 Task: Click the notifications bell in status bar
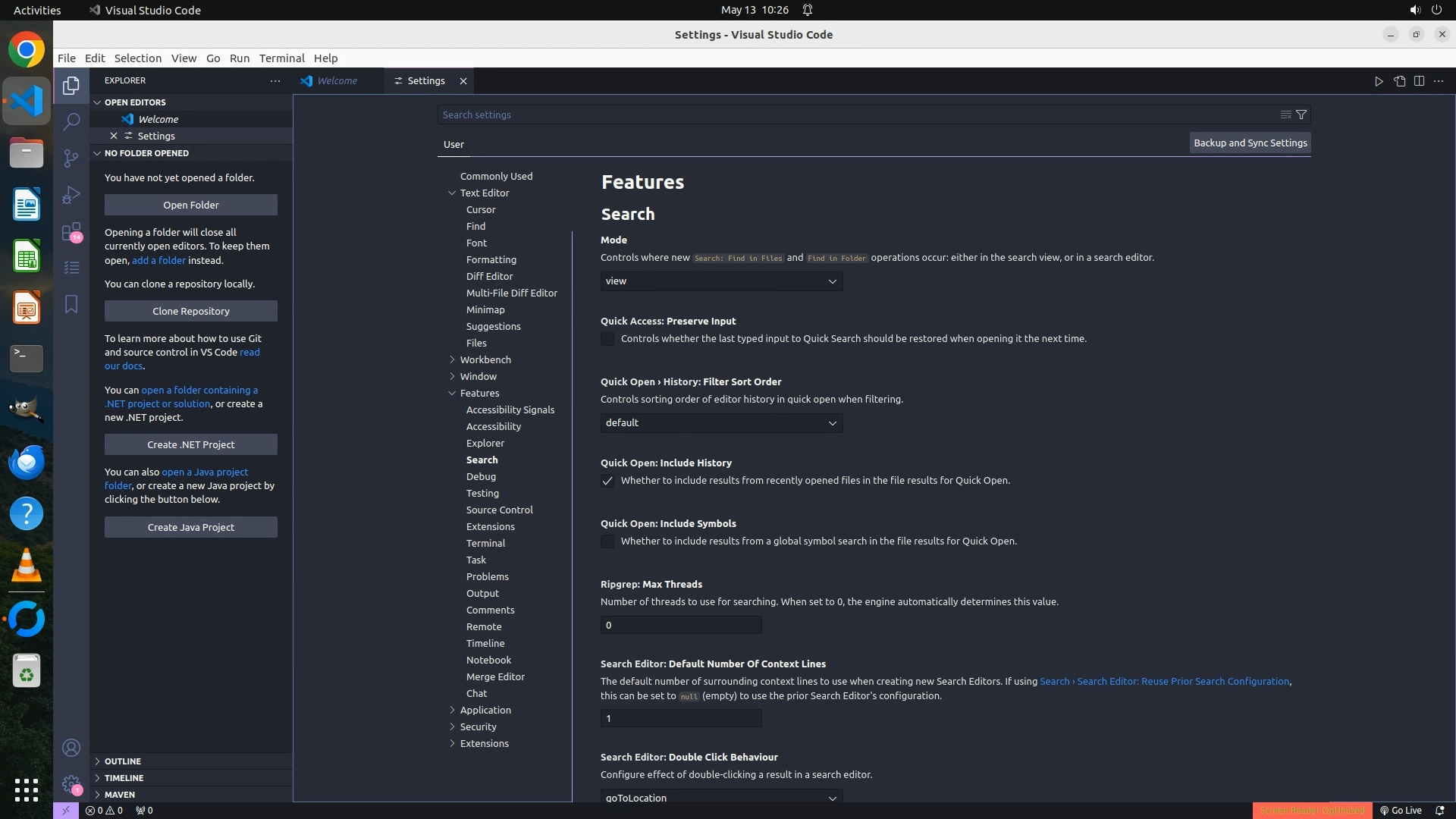coord(1439,810)
